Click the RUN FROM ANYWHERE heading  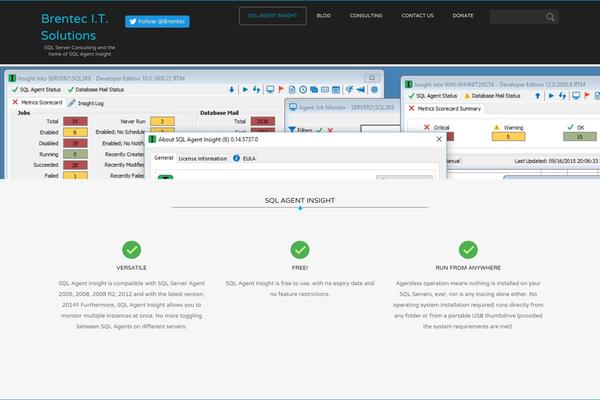468,268
